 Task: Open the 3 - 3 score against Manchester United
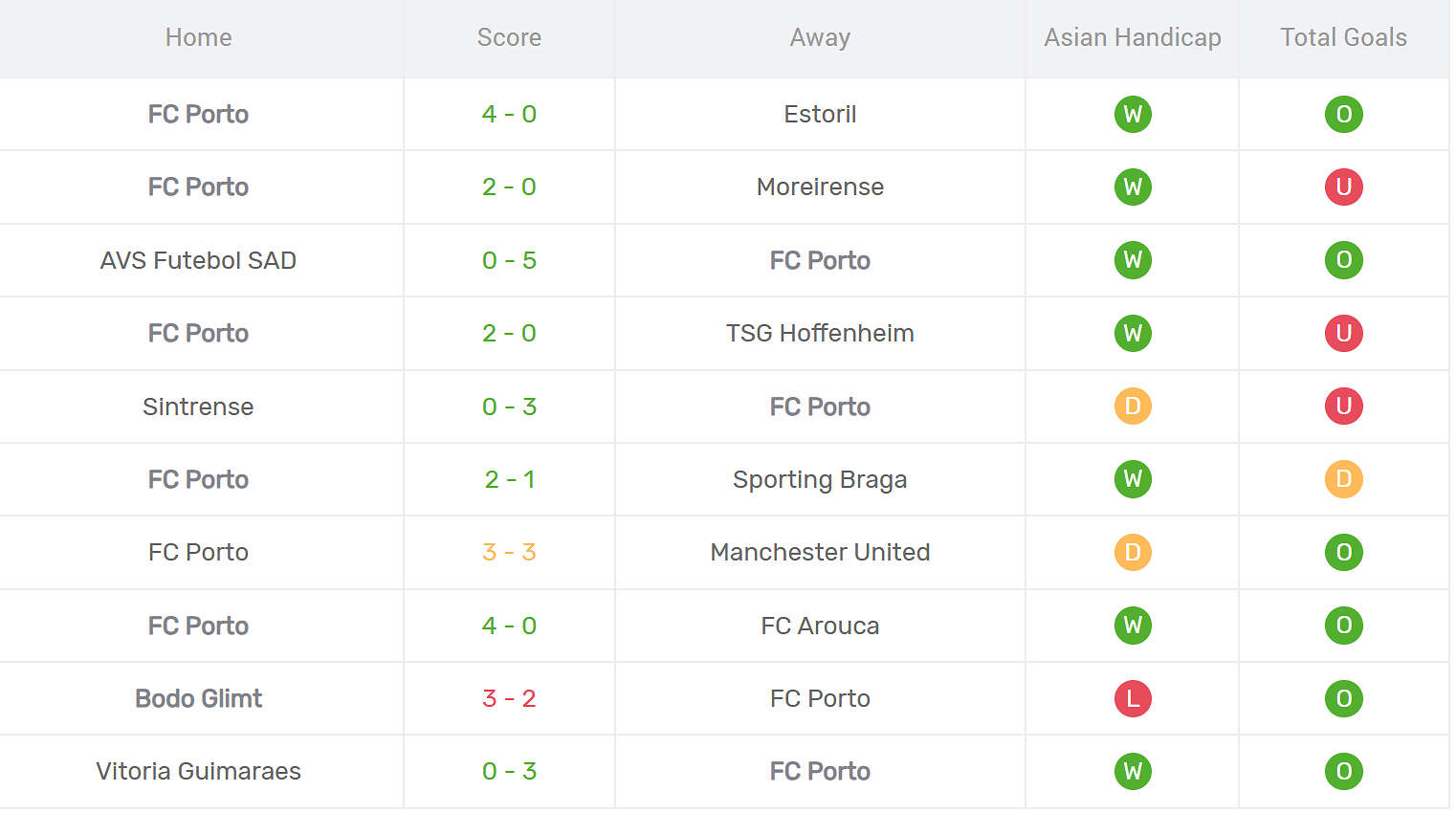pos(509,552)
